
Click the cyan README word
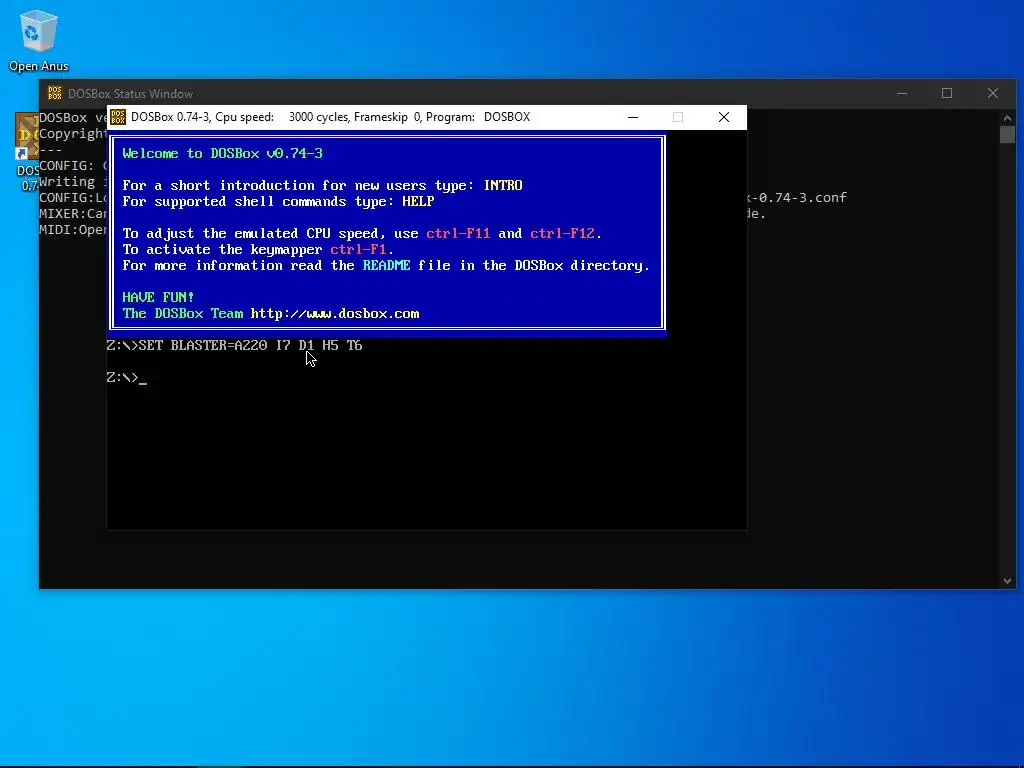click(x=386, y=265)
